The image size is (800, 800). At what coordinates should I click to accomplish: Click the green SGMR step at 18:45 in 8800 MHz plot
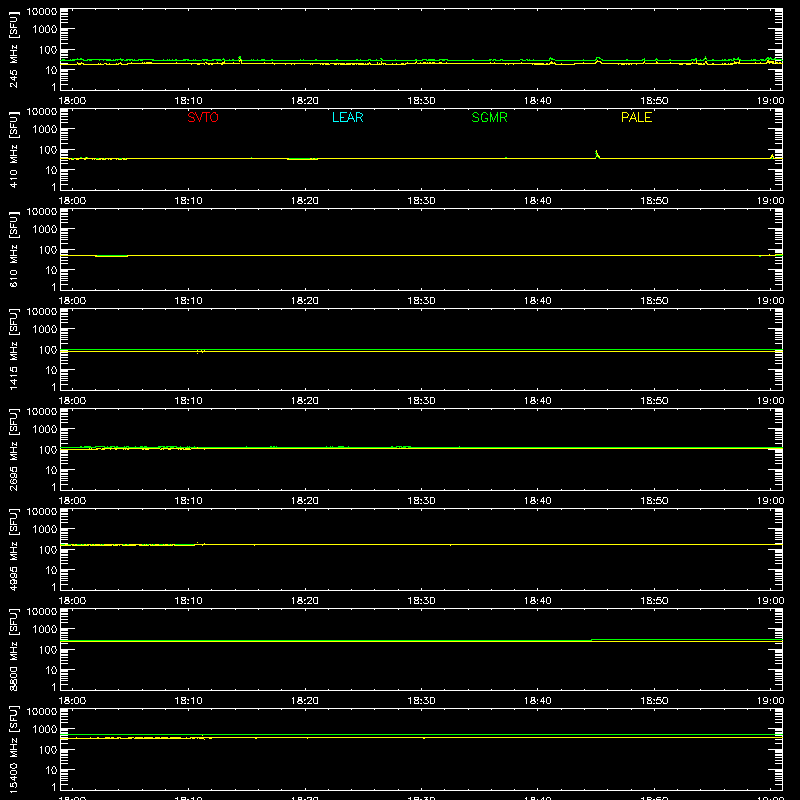(x=592, y=640)
